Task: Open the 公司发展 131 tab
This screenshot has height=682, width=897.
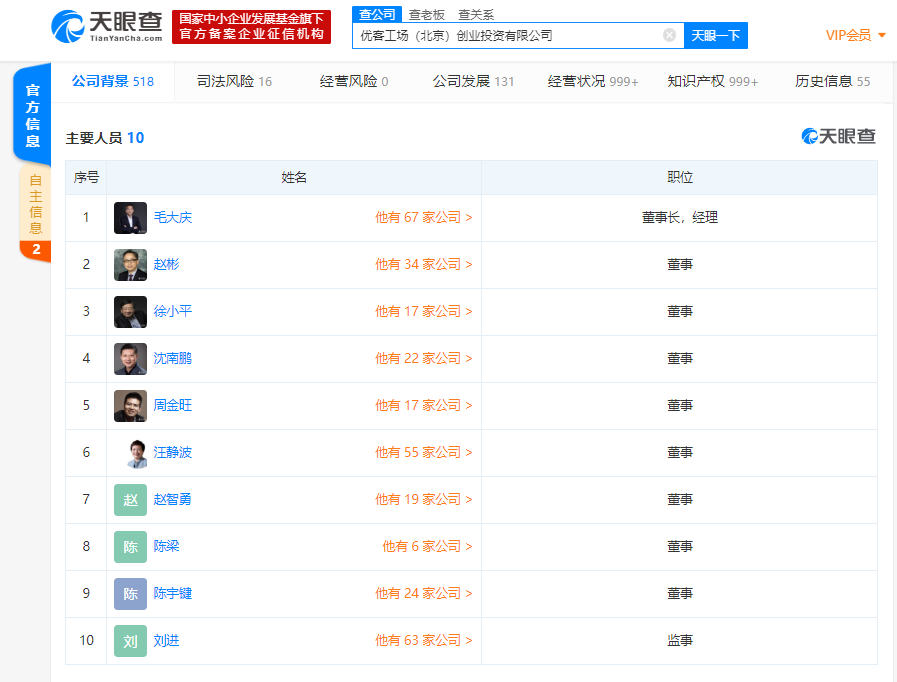Action: pyautogui.click(x=473, y=81)
